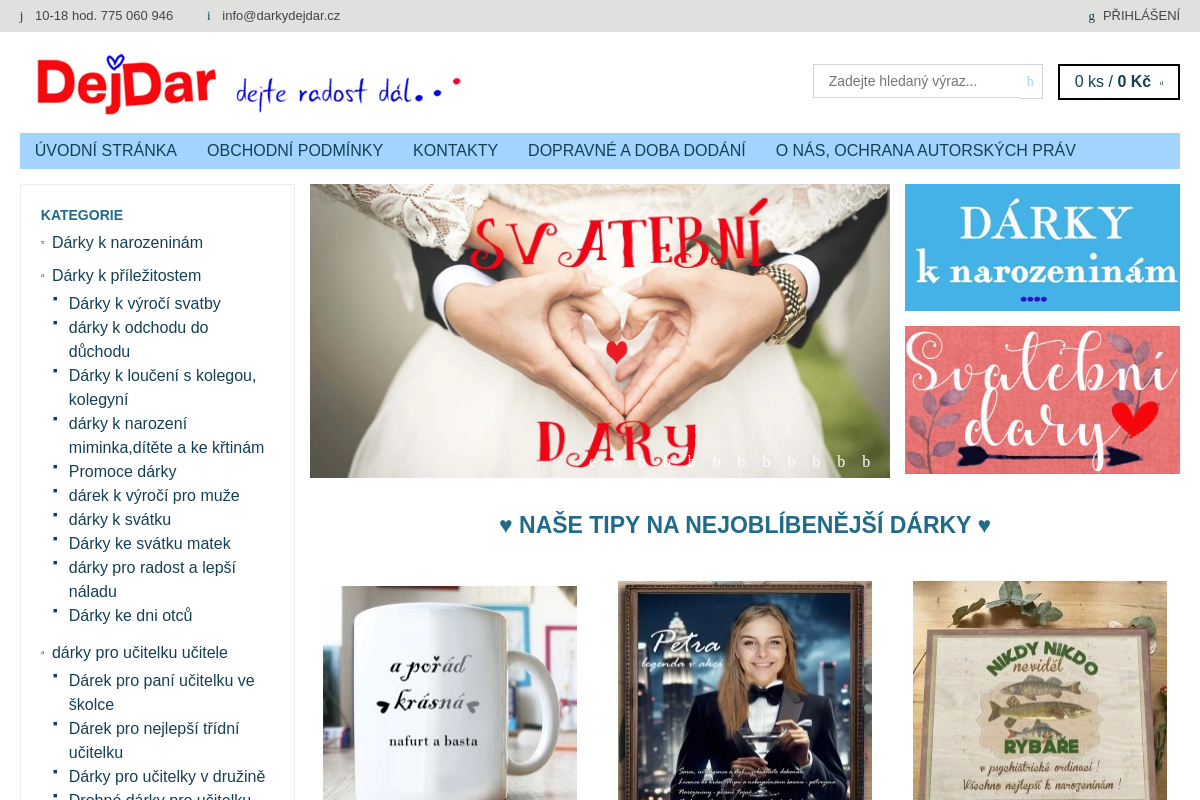Screen dimensions: 1200x800
Task: Click the login icon beside PŘIHLÁŠENÍ
Action: click(x=1092, y=16)
